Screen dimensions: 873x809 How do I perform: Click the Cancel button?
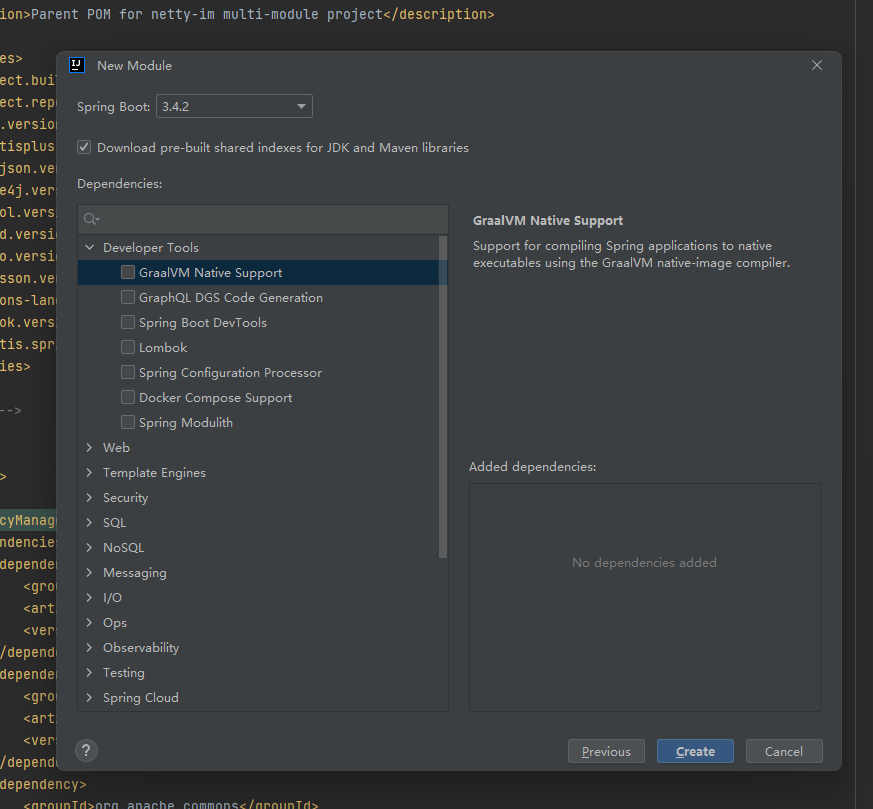pos(784,751)
